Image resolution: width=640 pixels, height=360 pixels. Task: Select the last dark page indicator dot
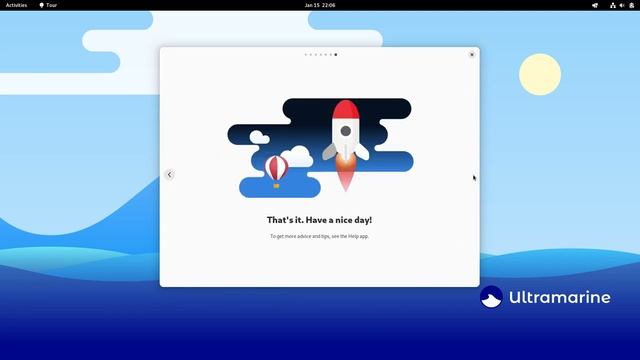tap(336, 55)
